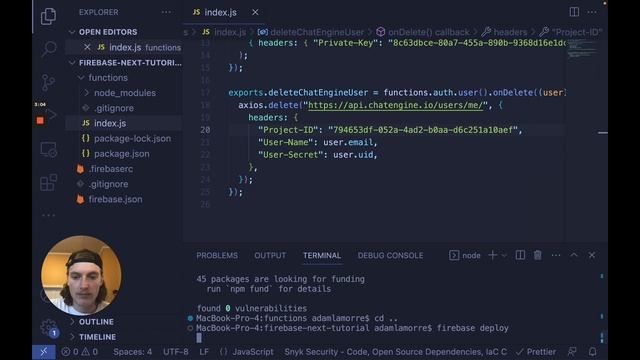This screenshot has width=640, height=360.
Task: Open package-lock.json in the file tree
Action: pyautogui.click(x=132, y=139)
